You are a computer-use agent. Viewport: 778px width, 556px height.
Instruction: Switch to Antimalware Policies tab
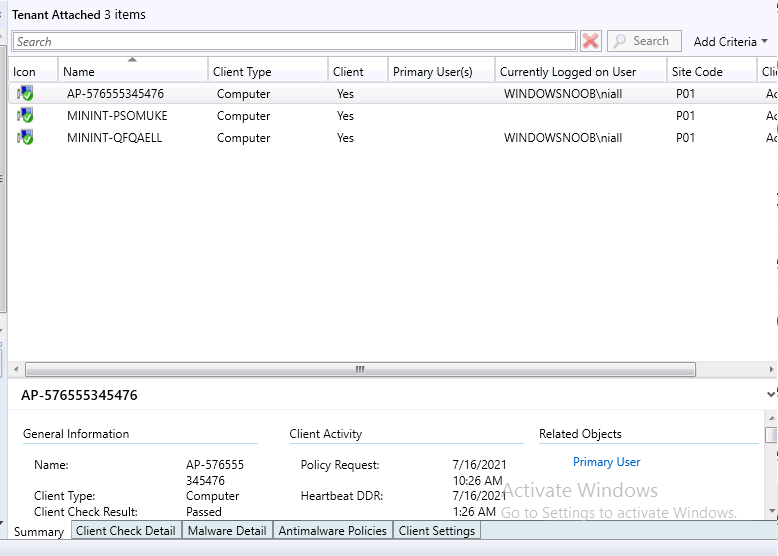pos(332,530)
